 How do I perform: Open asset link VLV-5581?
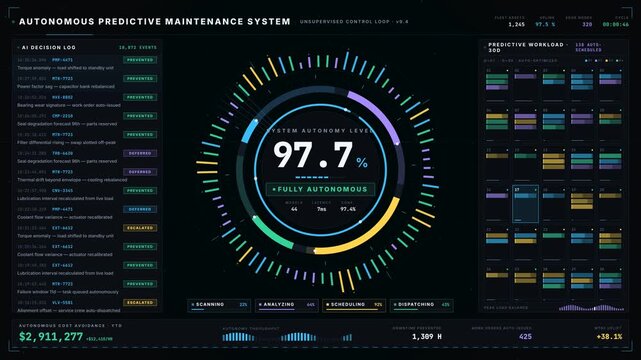click(x=63, y=302)
